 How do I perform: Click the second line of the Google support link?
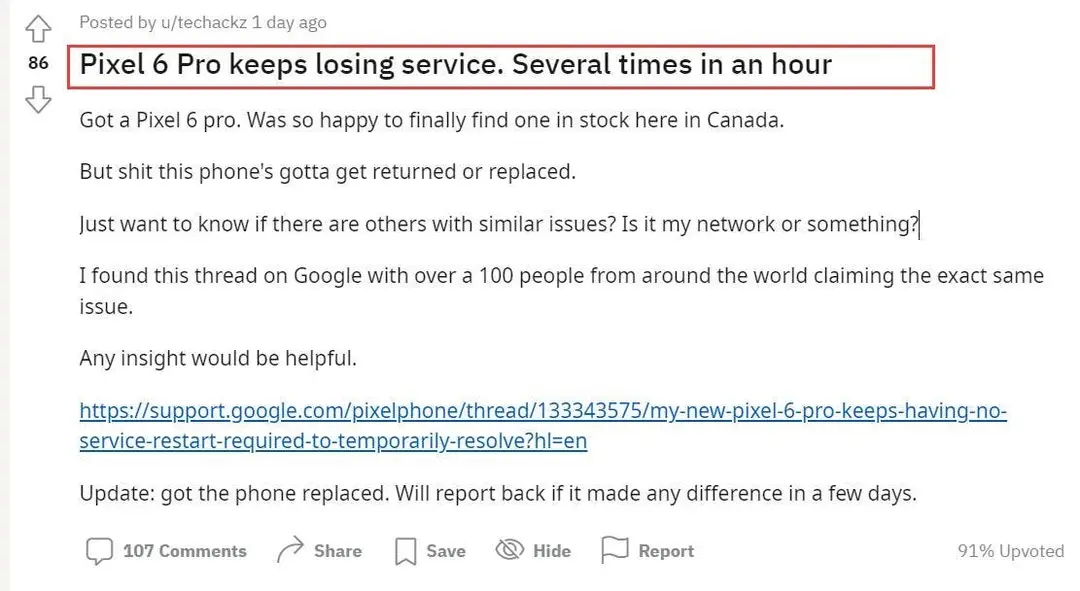click(333, 441)
